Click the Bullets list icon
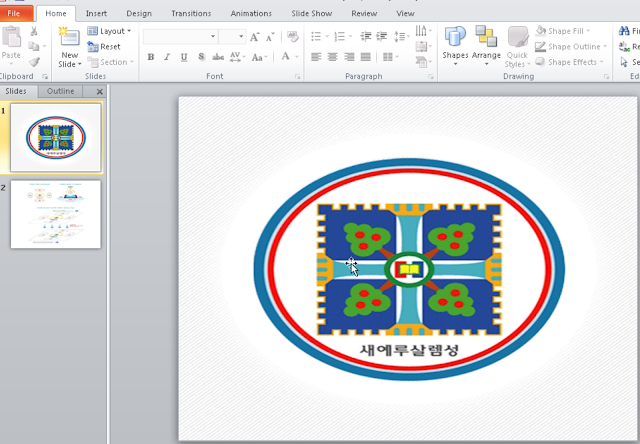 316,37
